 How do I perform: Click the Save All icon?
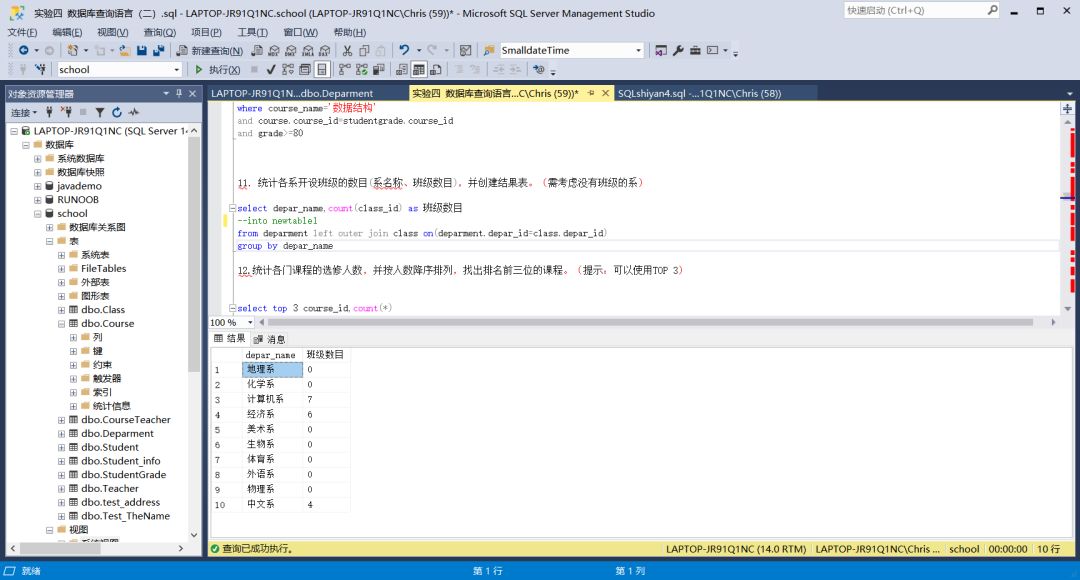coord(158,50)
